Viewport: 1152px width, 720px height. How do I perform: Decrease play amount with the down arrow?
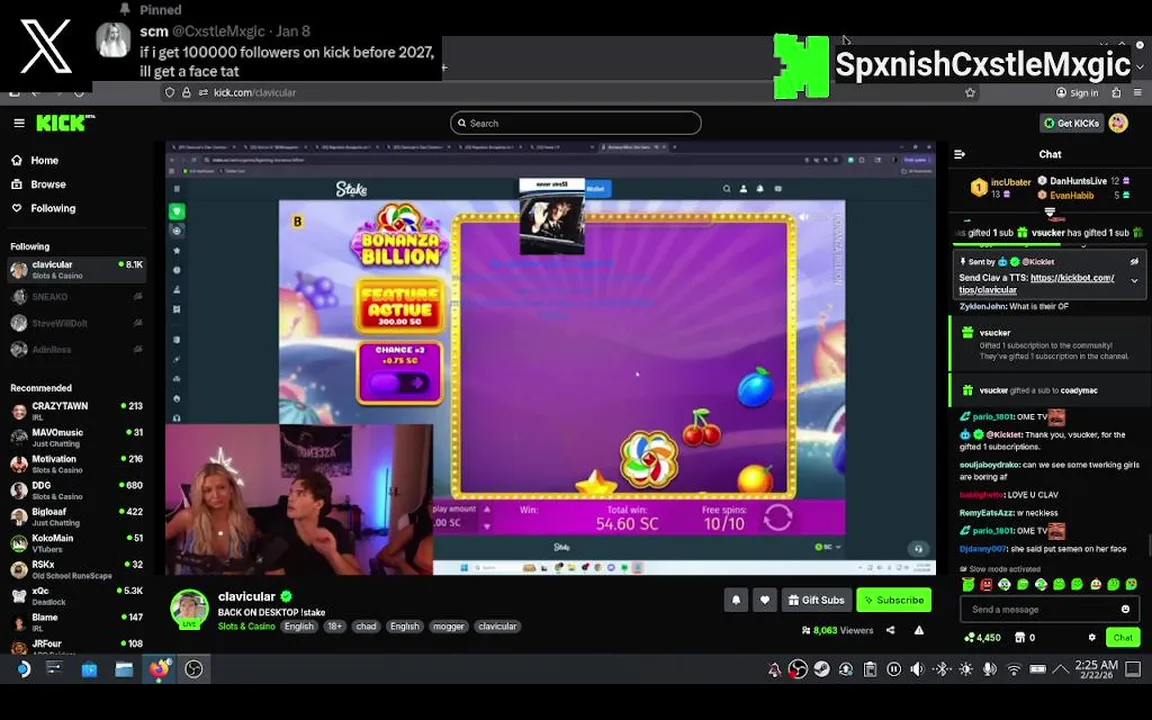486,526
